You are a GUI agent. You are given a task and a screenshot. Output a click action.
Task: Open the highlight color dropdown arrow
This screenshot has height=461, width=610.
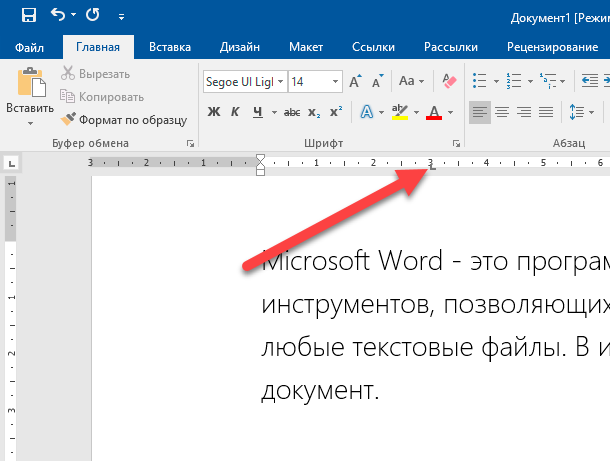416,112
